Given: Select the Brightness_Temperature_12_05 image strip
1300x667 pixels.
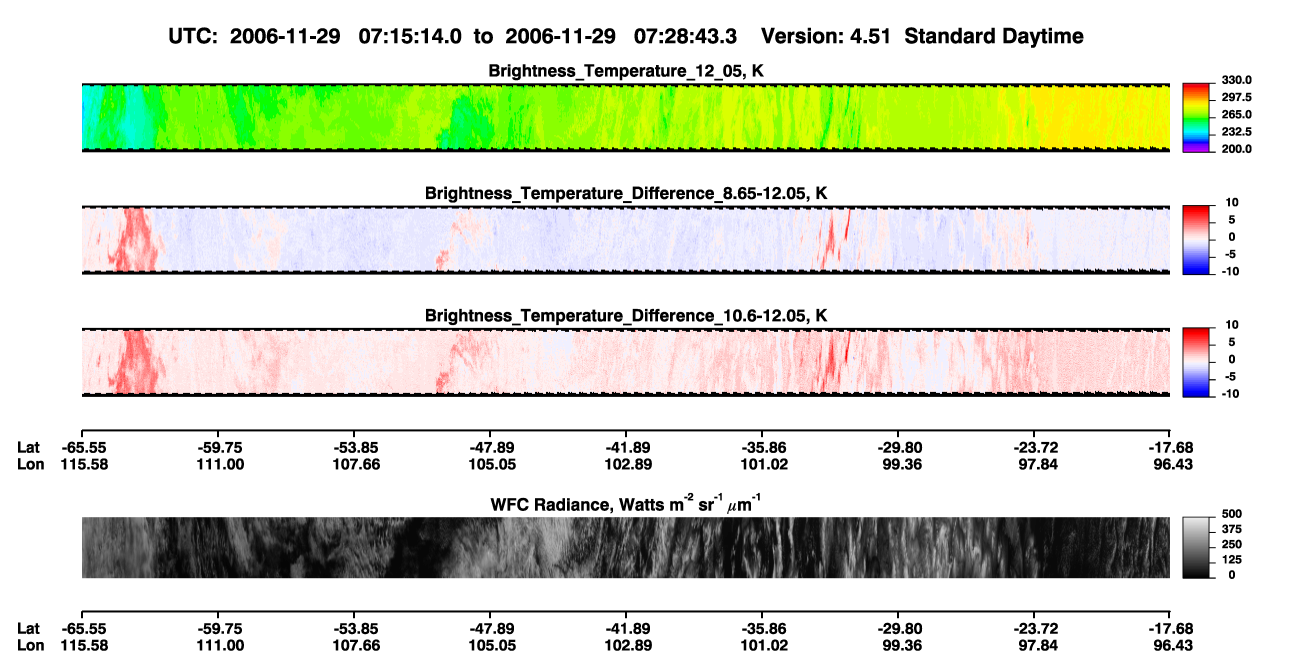Looking at the screenshot, I should pyautogui.click(x=625, y=117).
